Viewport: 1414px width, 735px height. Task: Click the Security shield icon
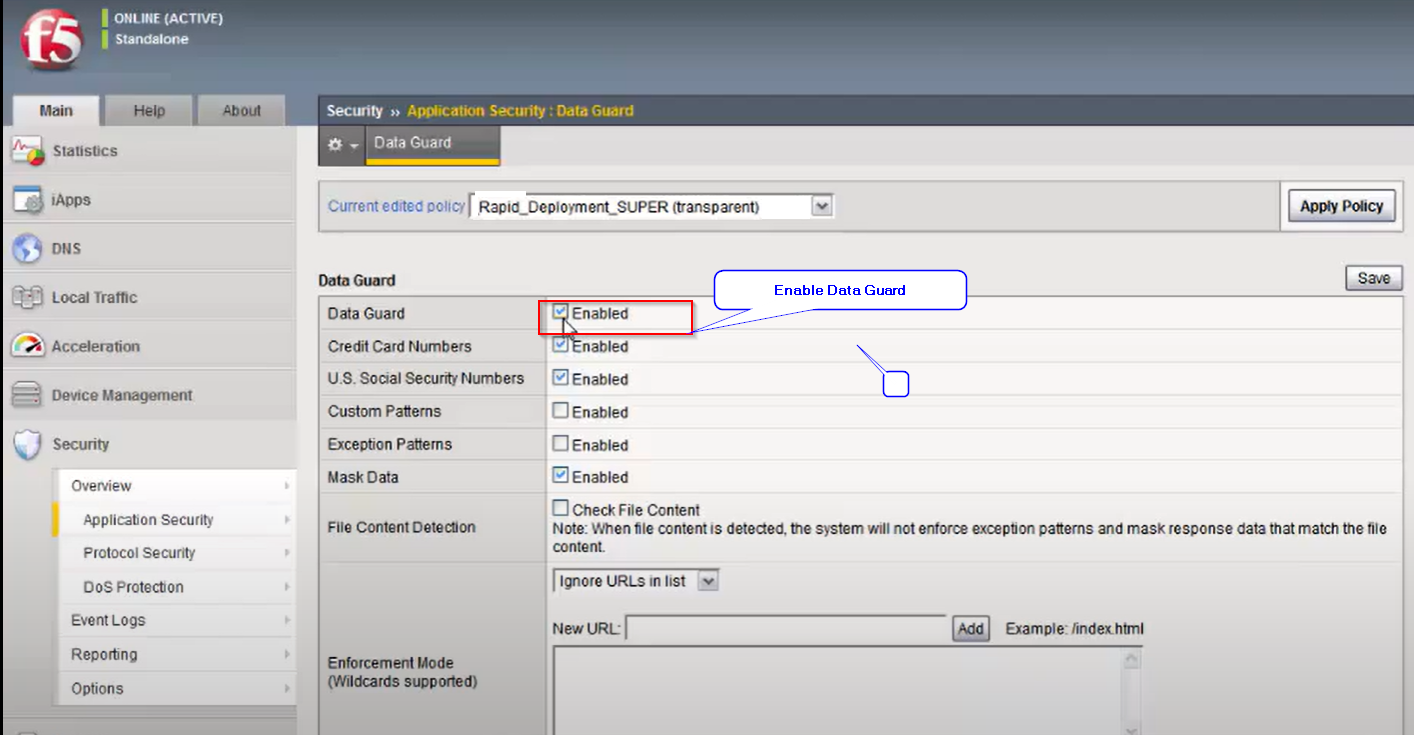tap(28, 445)
